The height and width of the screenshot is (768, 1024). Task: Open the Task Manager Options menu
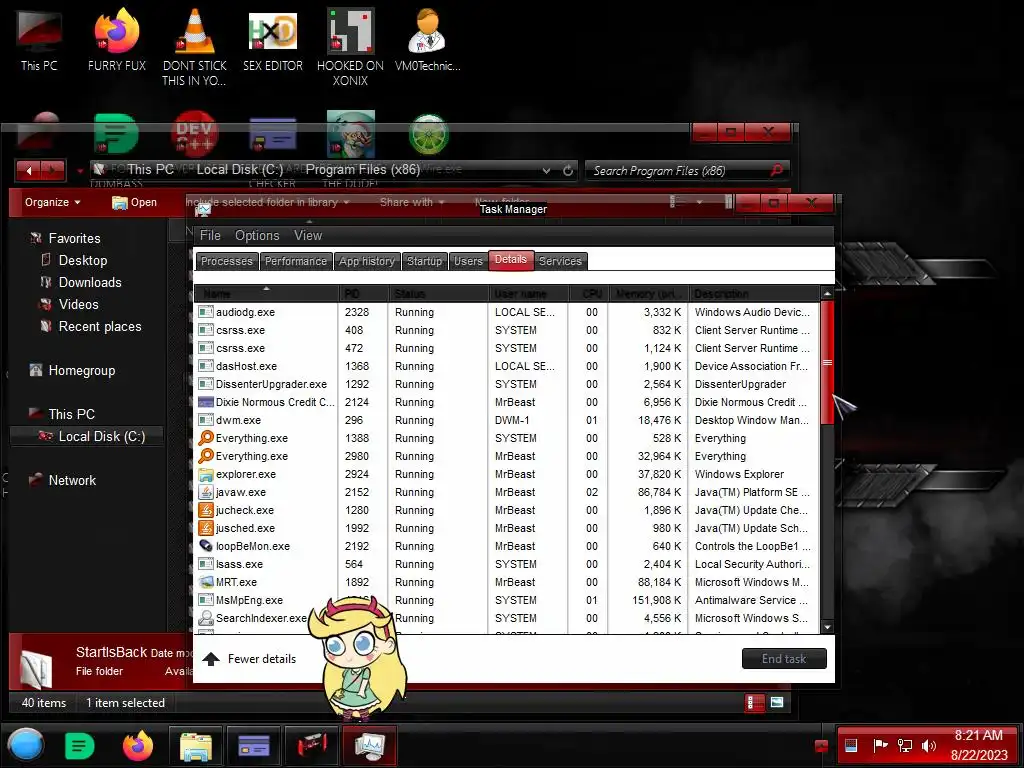pos(257,236)
